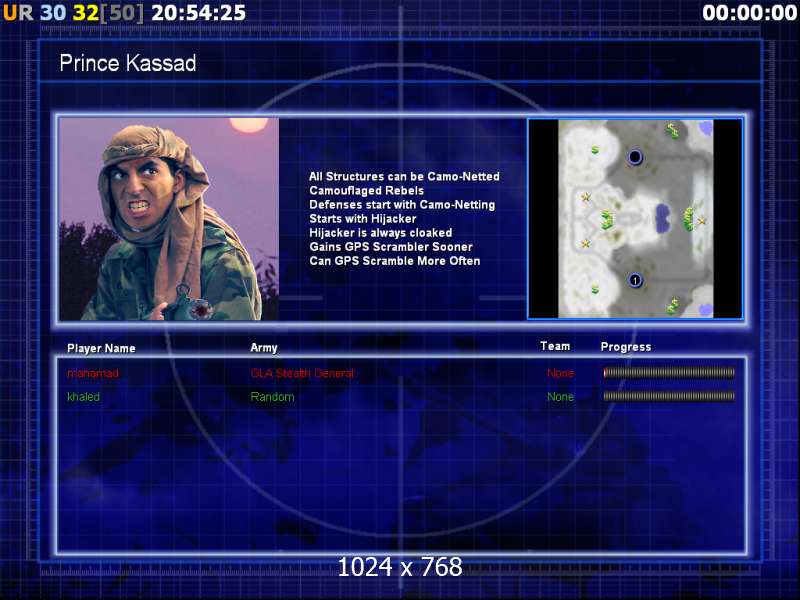Click 'Camouflaged Rebels' line
This screenshot has width=800, height=600.
pos(366,191)
